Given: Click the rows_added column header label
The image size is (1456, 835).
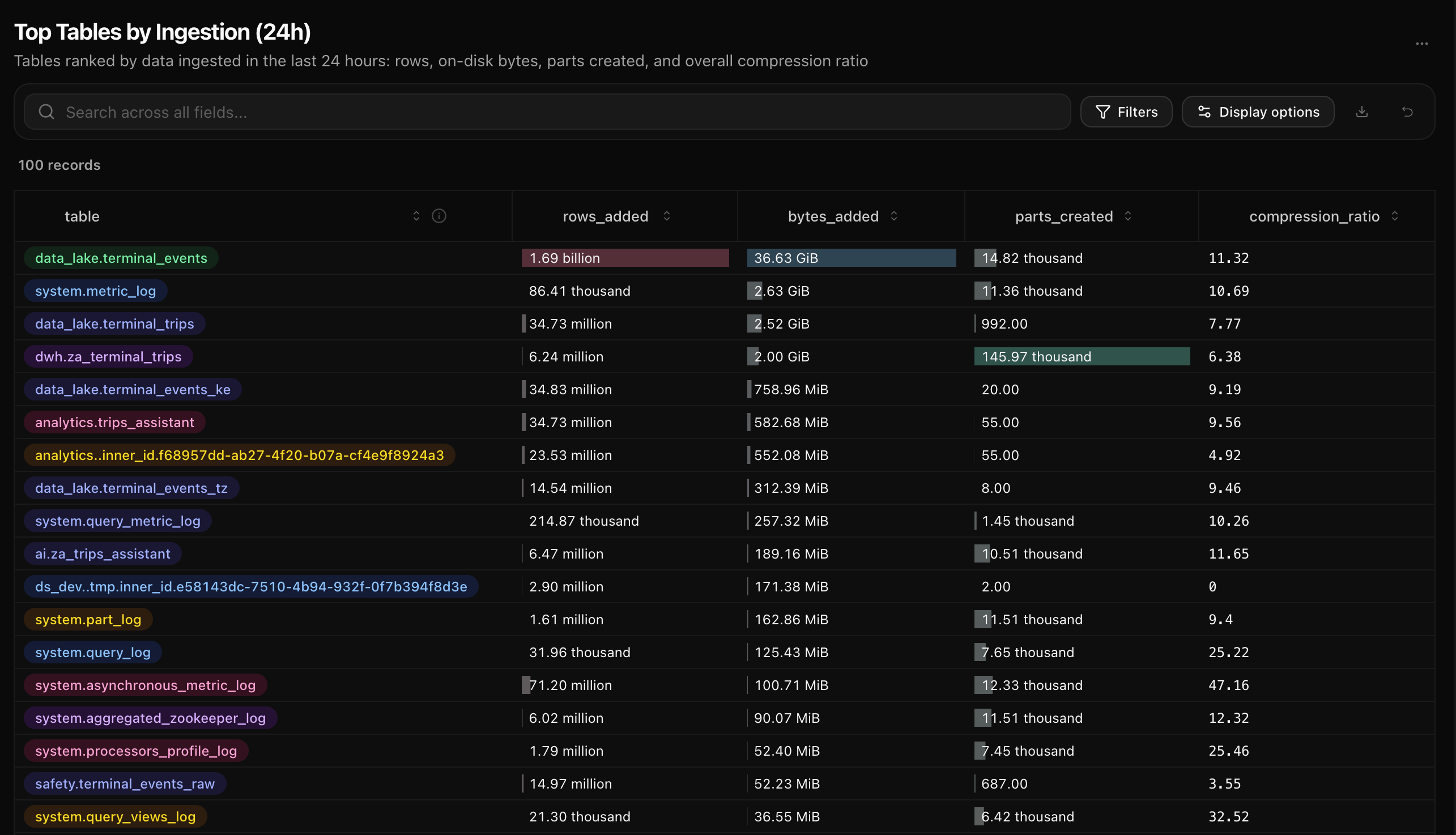Looking at the screenshot, I should coord(606,216).
